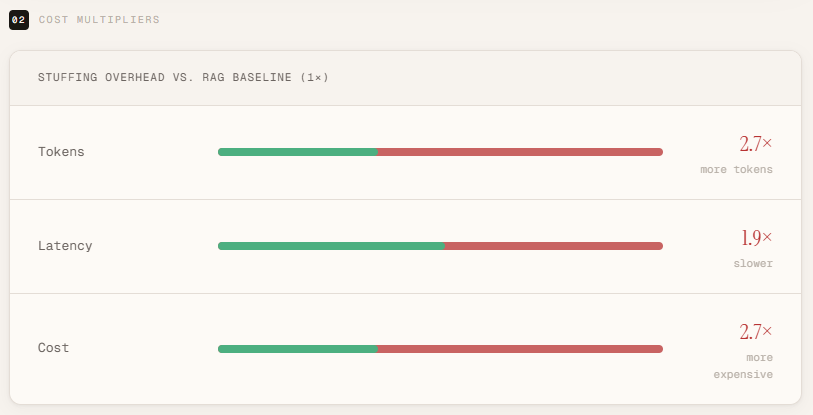Click the green segment of the Tokens bar
The width and height of the screenshot is (813, 415).
[x=297, y=152]
